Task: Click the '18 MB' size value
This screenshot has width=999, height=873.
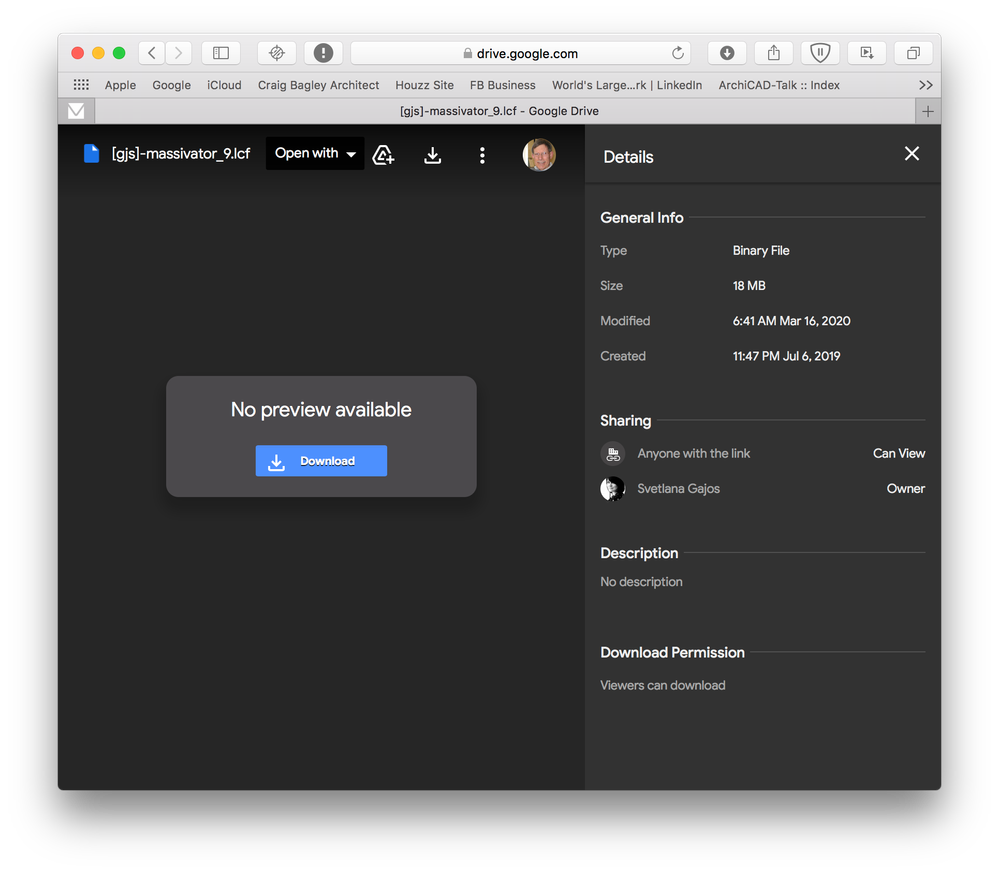Action: (749, 285)
